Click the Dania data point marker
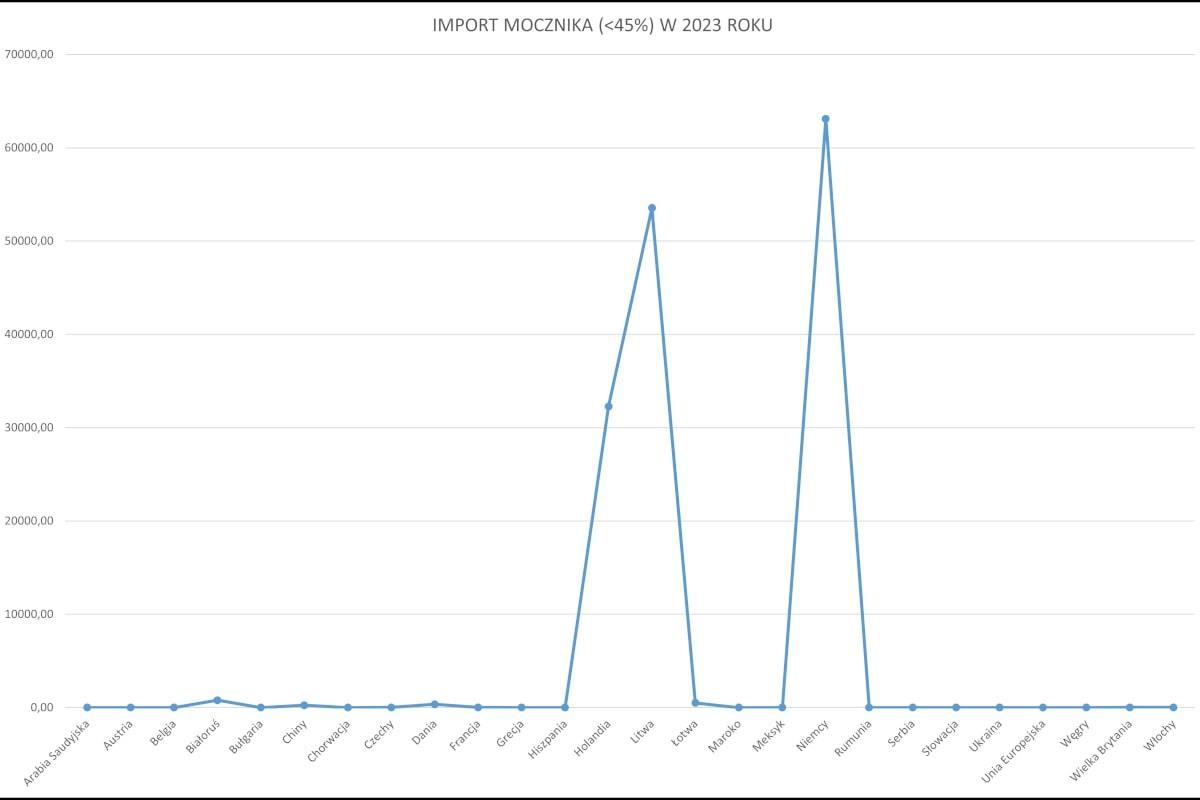 (434, 704)
